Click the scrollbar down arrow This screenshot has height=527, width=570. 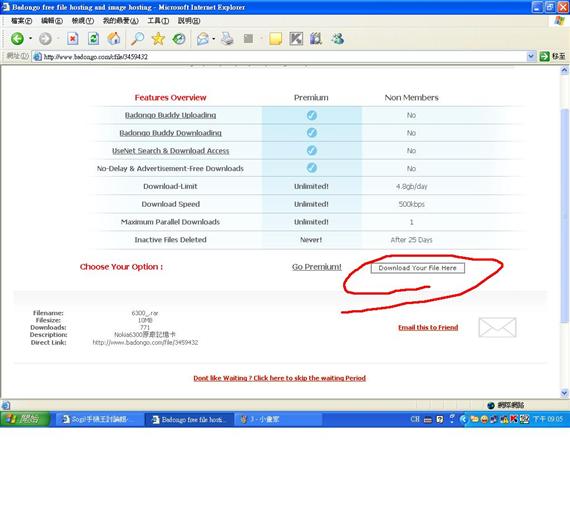click(565, 393)
